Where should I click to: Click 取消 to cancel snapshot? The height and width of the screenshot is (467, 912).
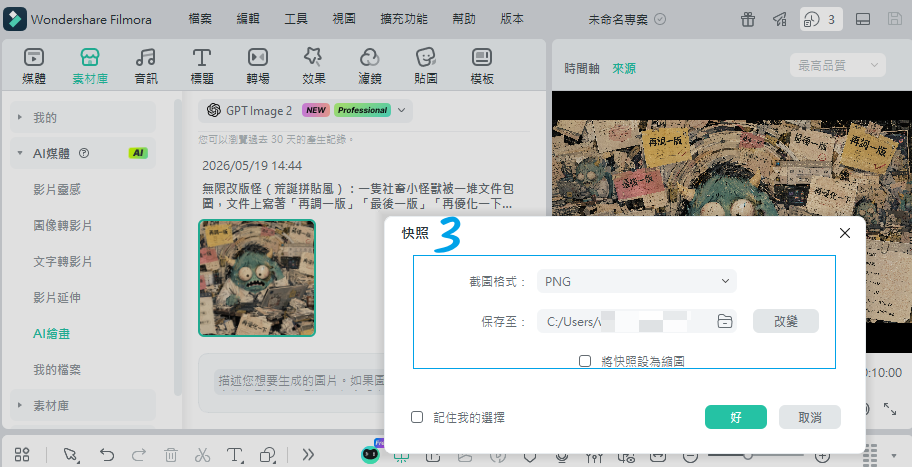coord(810,417)
